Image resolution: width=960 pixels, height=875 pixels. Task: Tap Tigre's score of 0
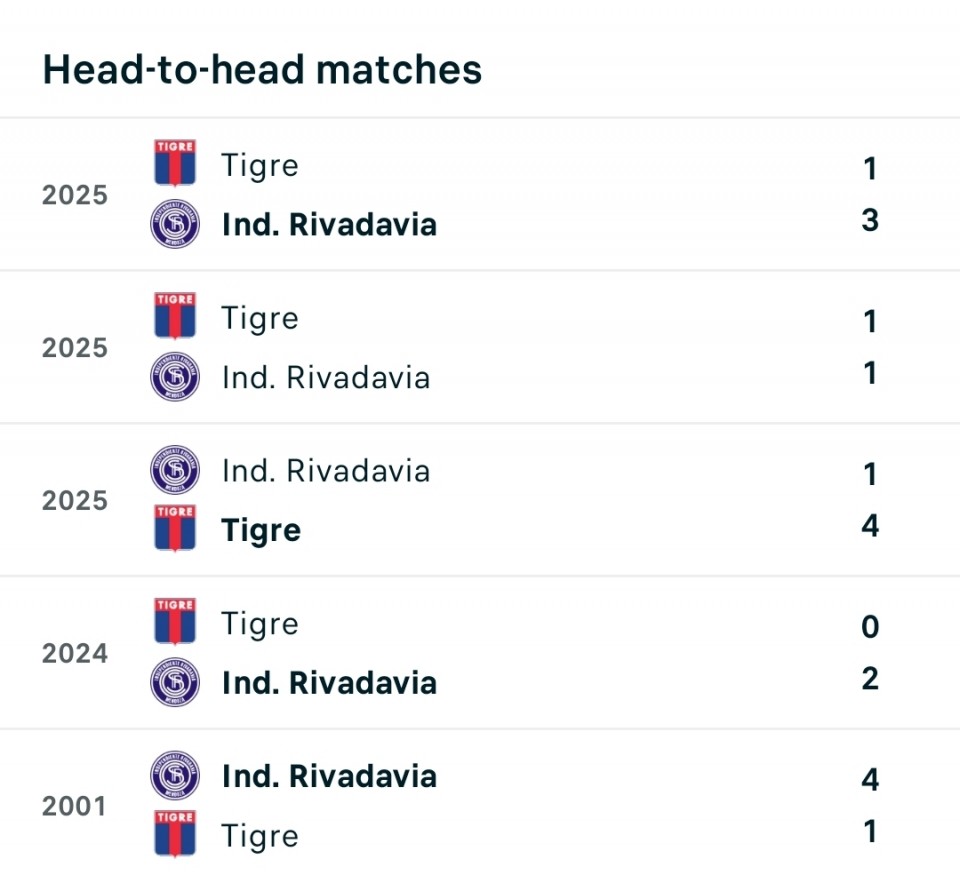(870, 627)
